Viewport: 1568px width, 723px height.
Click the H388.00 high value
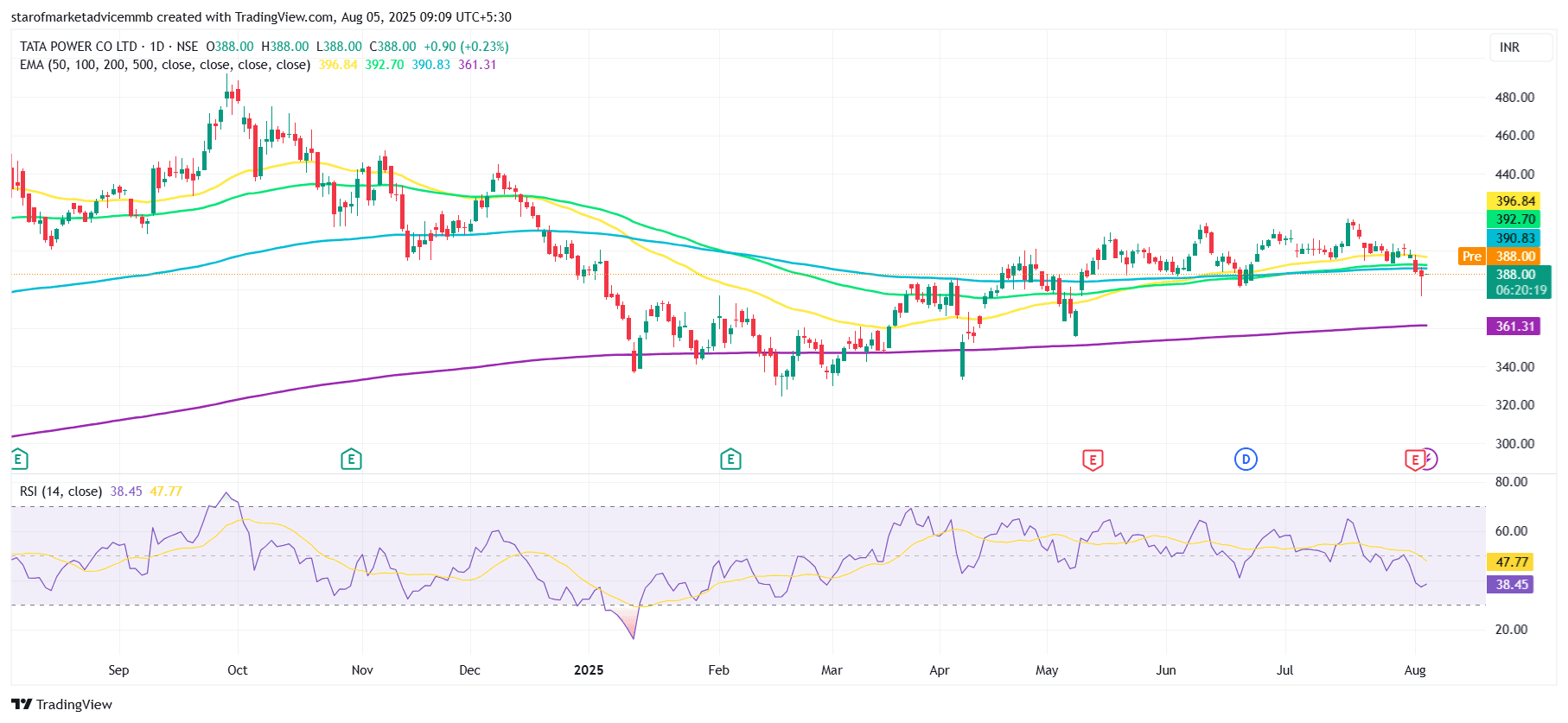[x=285, y=47]
